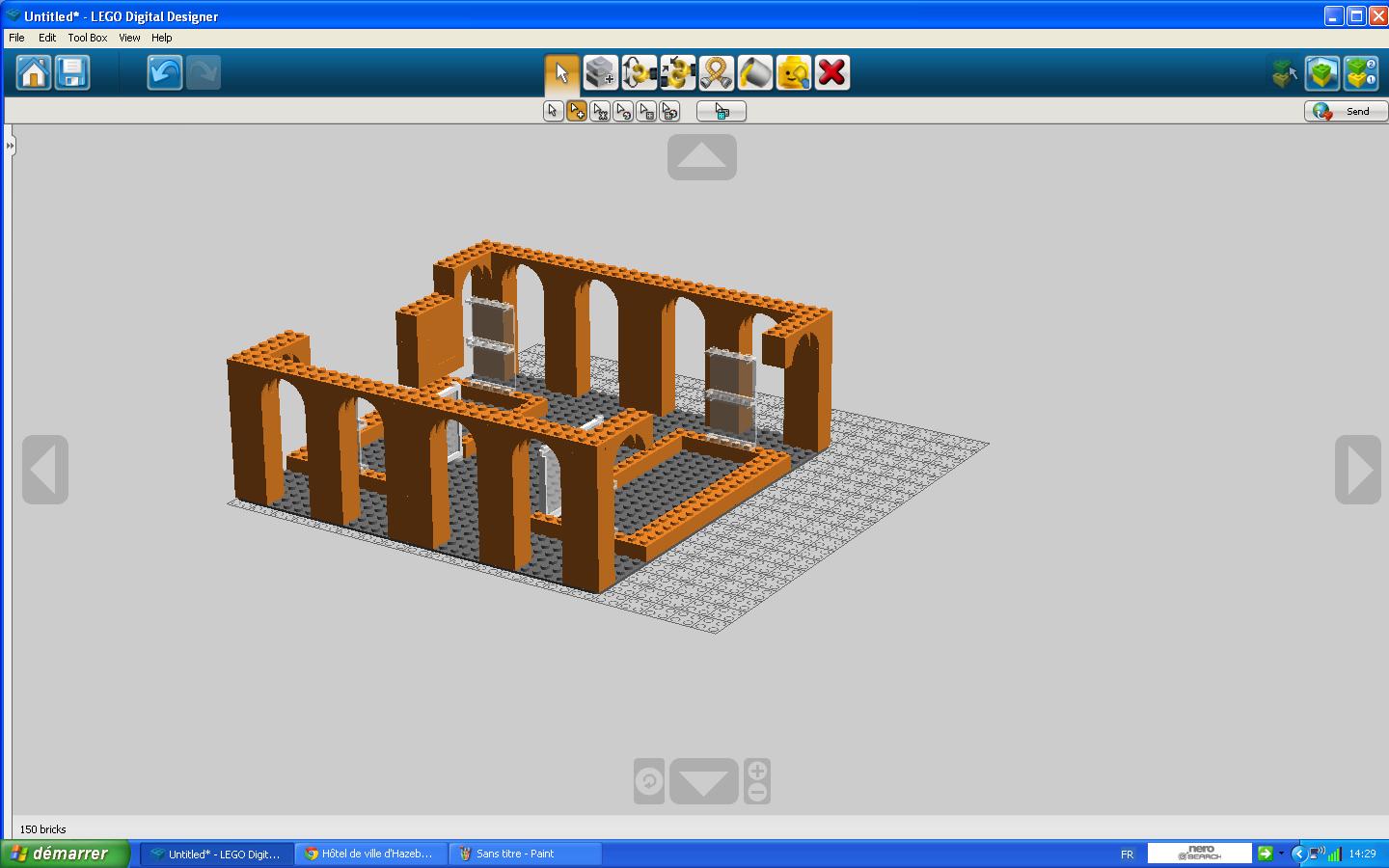
Task: Zoom in with the plus button
Action: point(757,771)
